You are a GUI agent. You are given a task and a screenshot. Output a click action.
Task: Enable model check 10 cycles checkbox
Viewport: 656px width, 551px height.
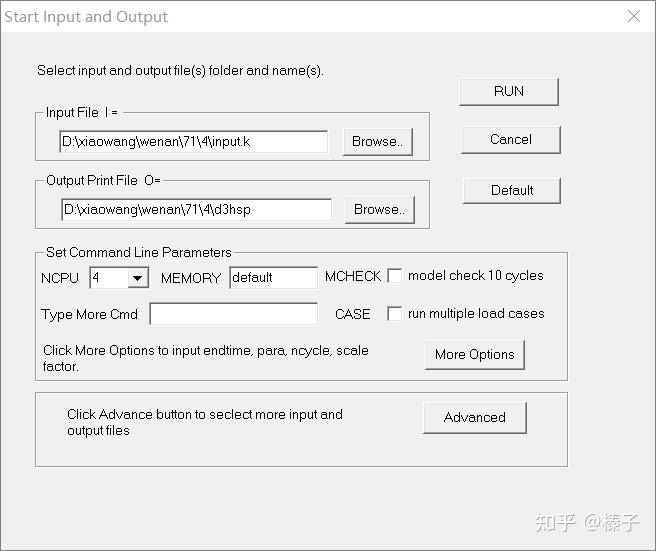395,276
